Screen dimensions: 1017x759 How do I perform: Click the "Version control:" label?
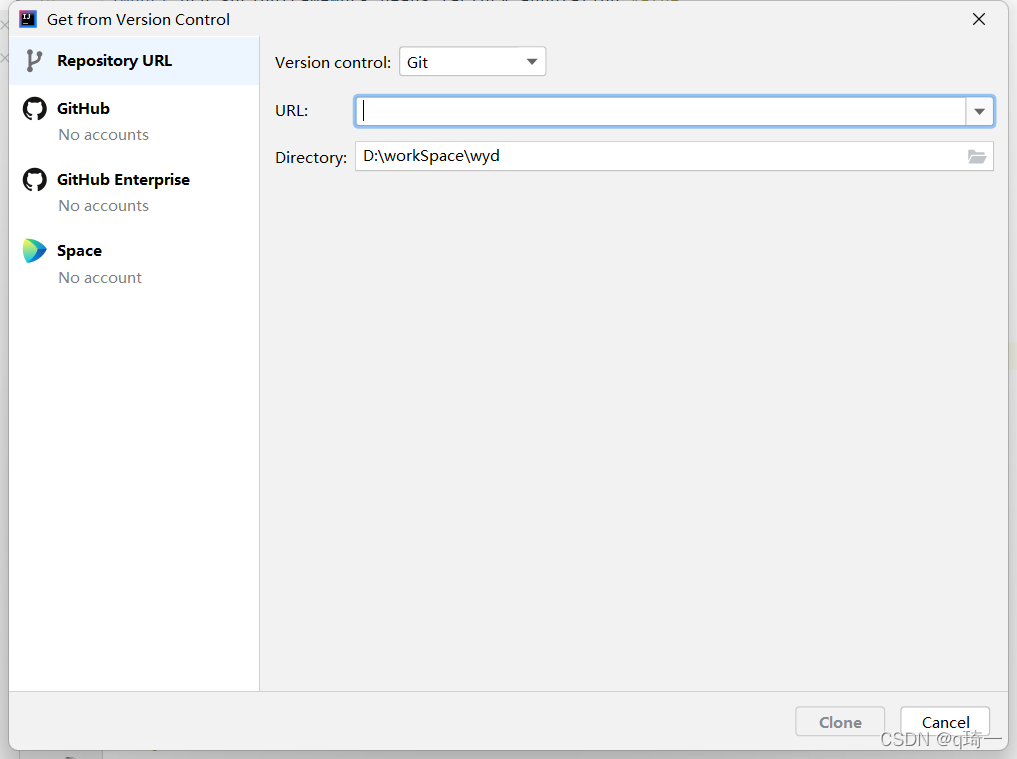(x=333, y=62)
